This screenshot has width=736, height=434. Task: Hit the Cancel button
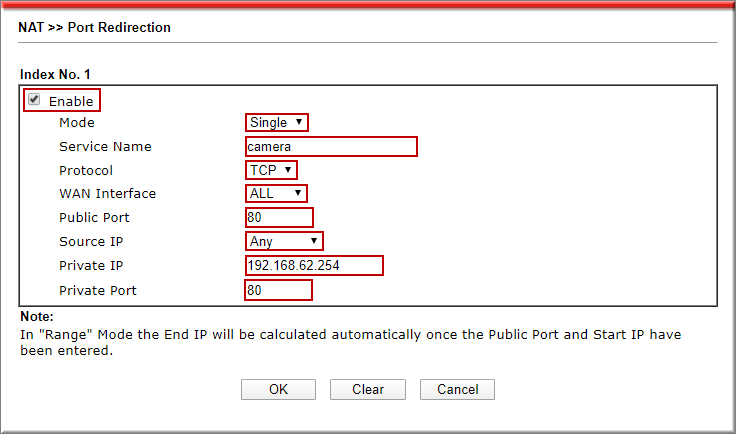[457, 390]
